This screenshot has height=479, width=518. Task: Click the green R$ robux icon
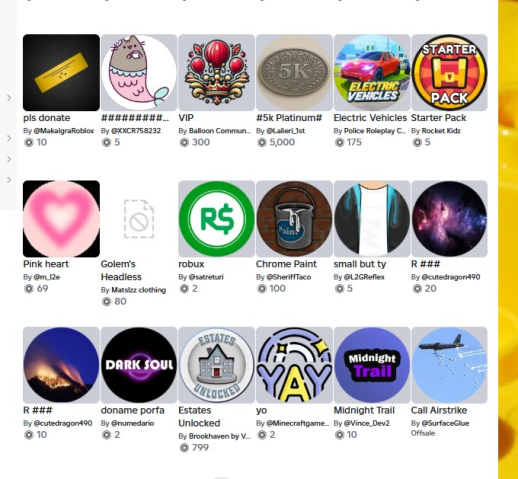[217, 219]
